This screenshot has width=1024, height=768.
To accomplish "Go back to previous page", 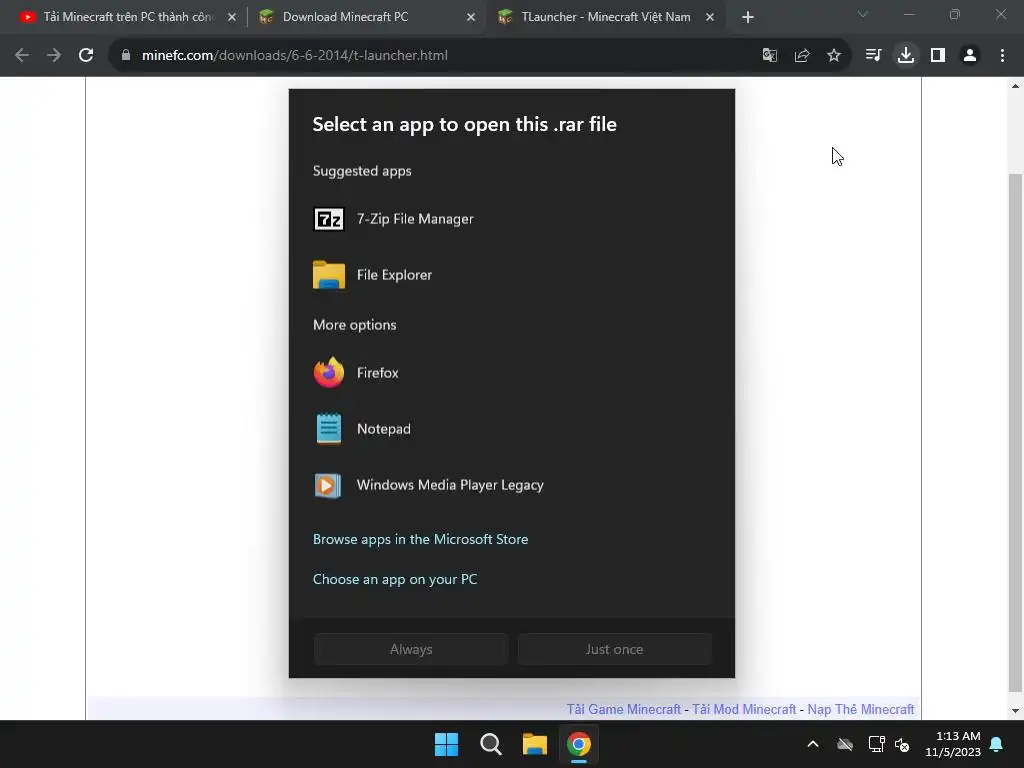I will [22, 56].
